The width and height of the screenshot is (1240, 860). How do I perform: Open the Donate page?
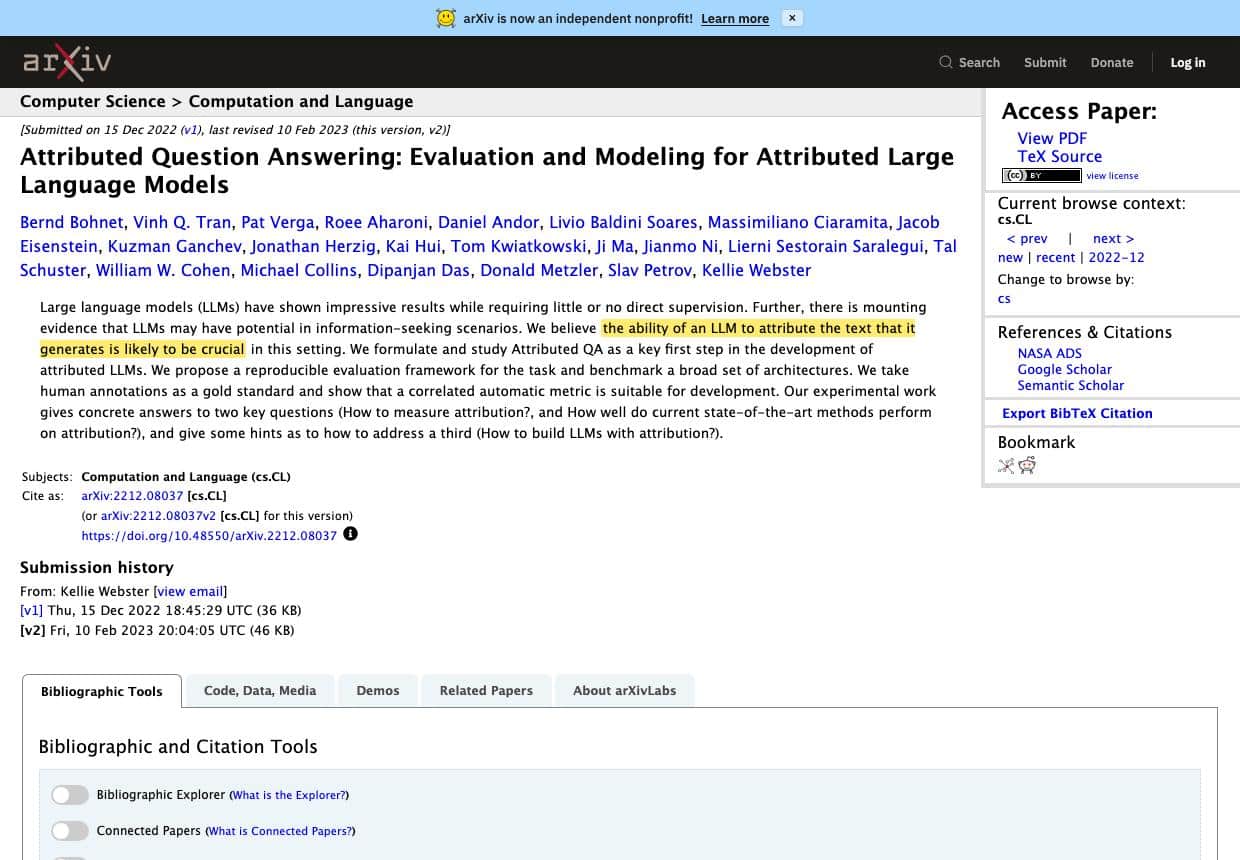coord(1112,62)
